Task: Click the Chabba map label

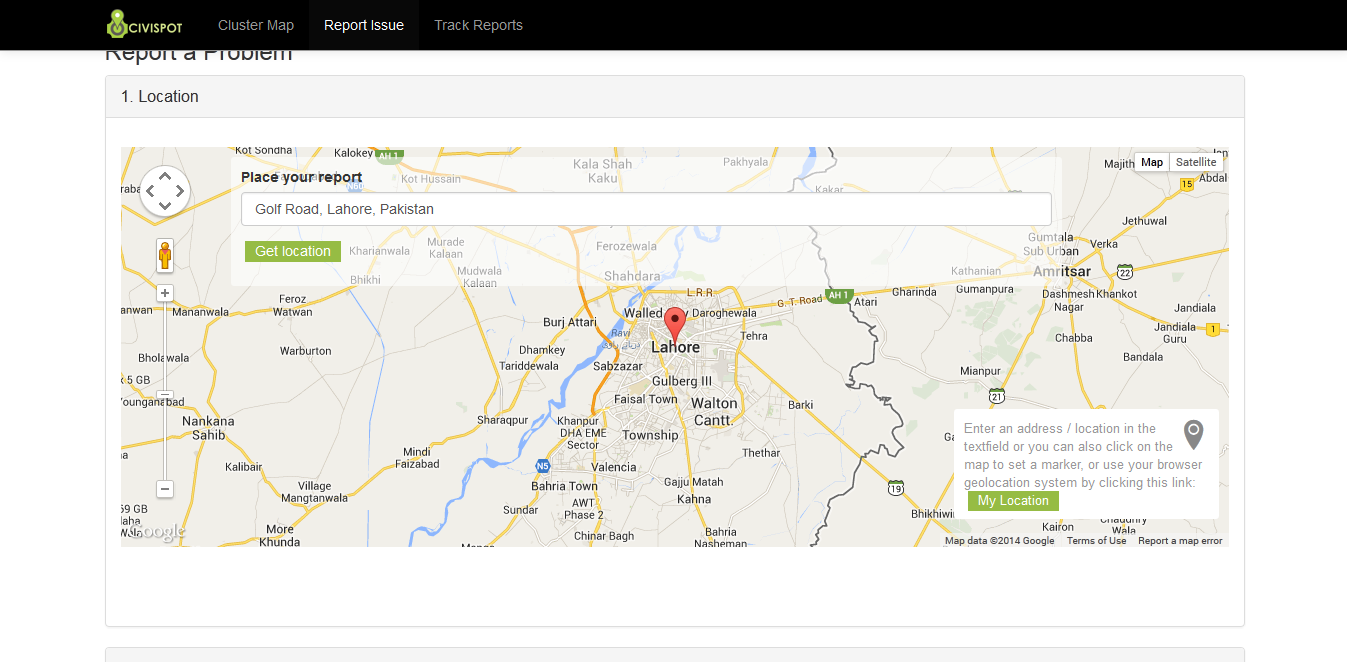Action: click(x=1073, y=338)
